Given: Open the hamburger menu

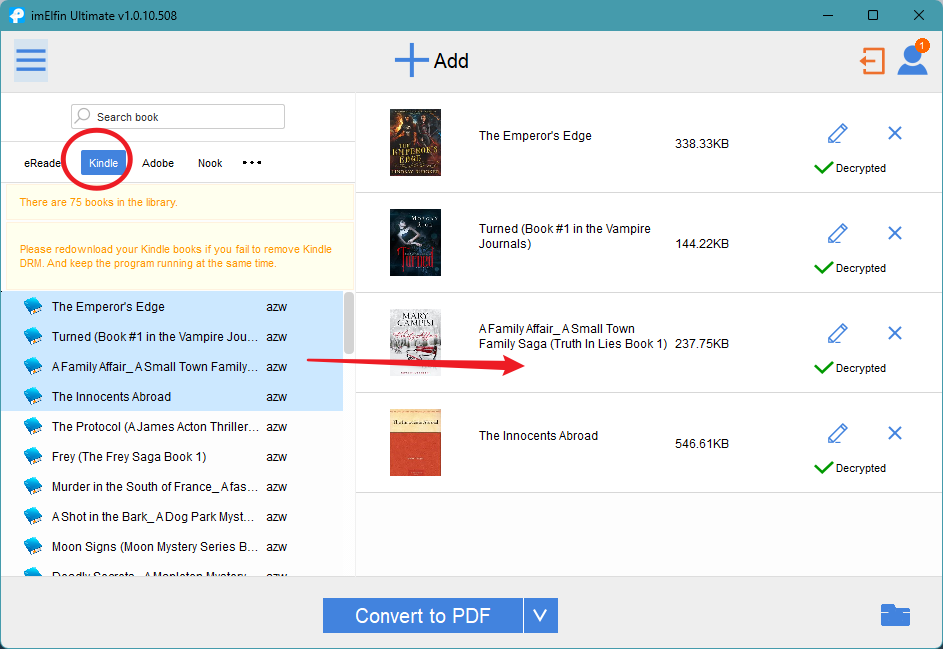Looking at the screenshot, I should pos(30,60).
